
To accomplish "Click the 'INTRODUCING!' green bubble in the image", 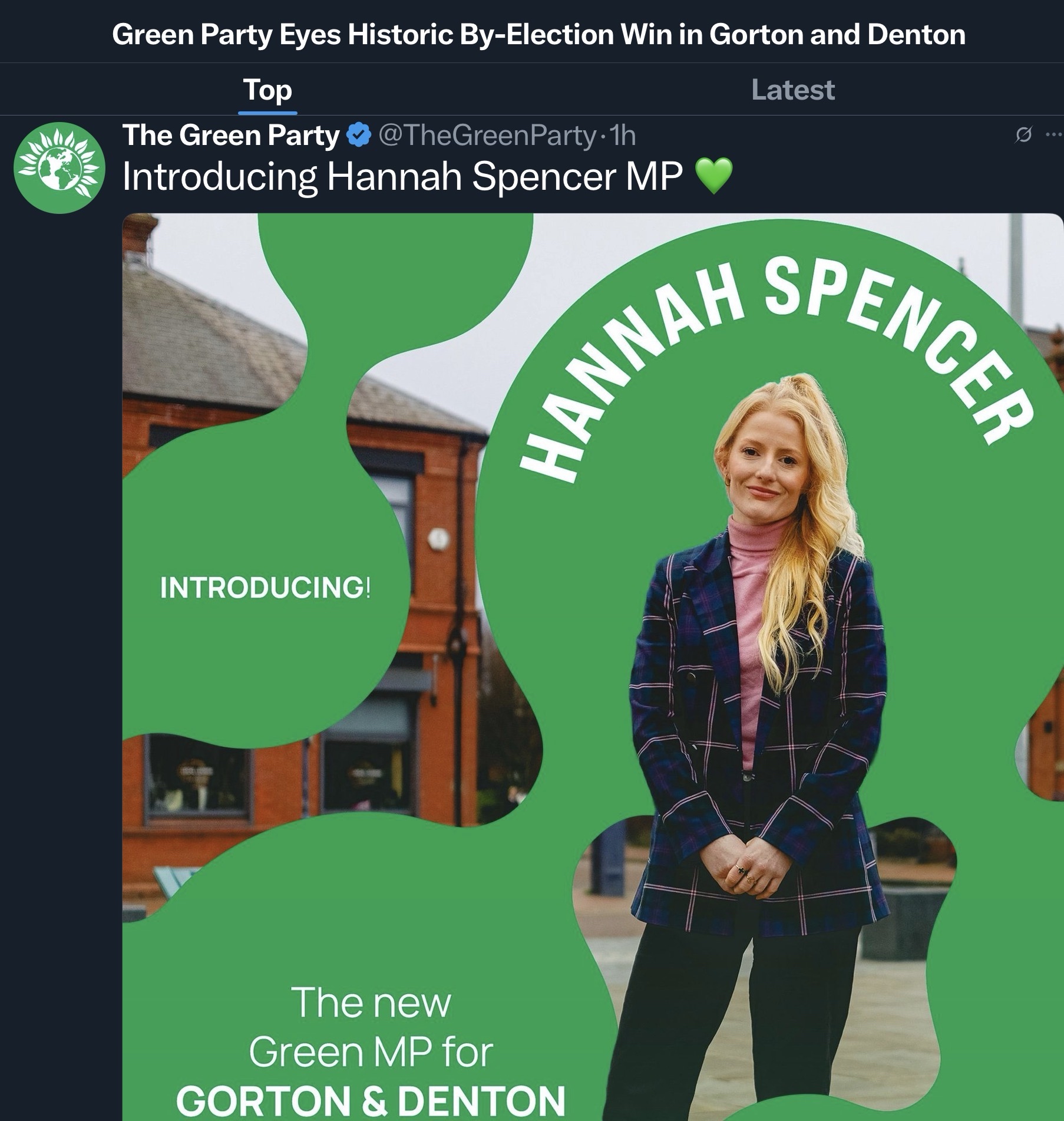I will 265,588.
